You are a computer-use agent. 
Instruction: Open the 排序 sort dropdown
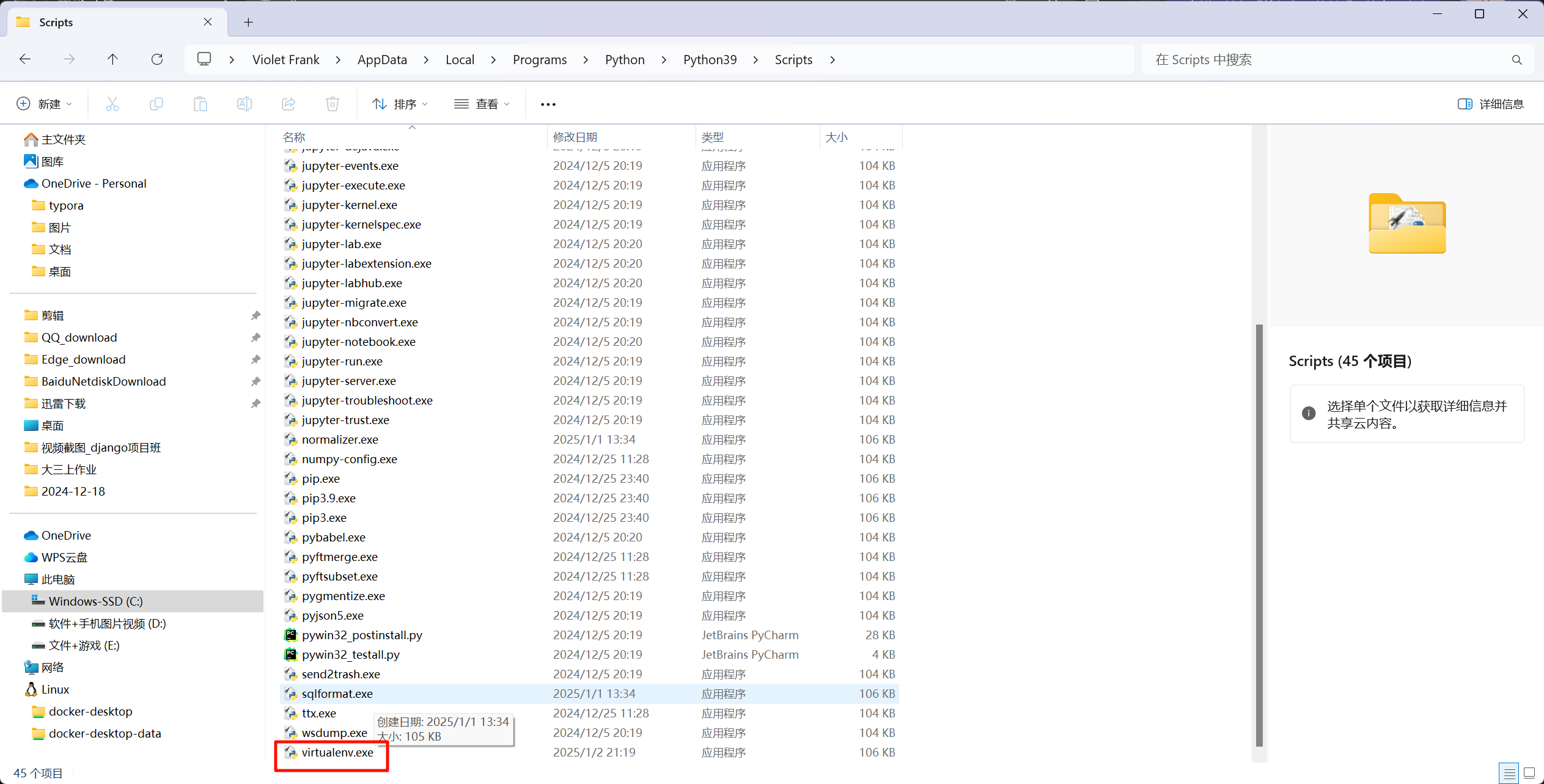click(400, 104)
